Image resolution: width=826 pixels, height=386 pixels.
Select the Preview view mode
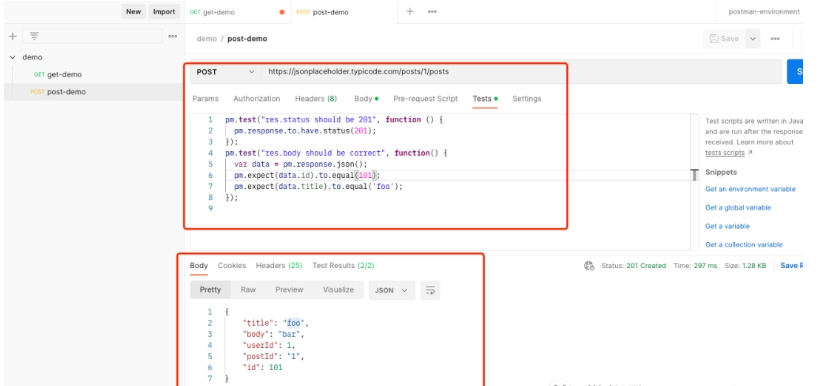point(289,290)
